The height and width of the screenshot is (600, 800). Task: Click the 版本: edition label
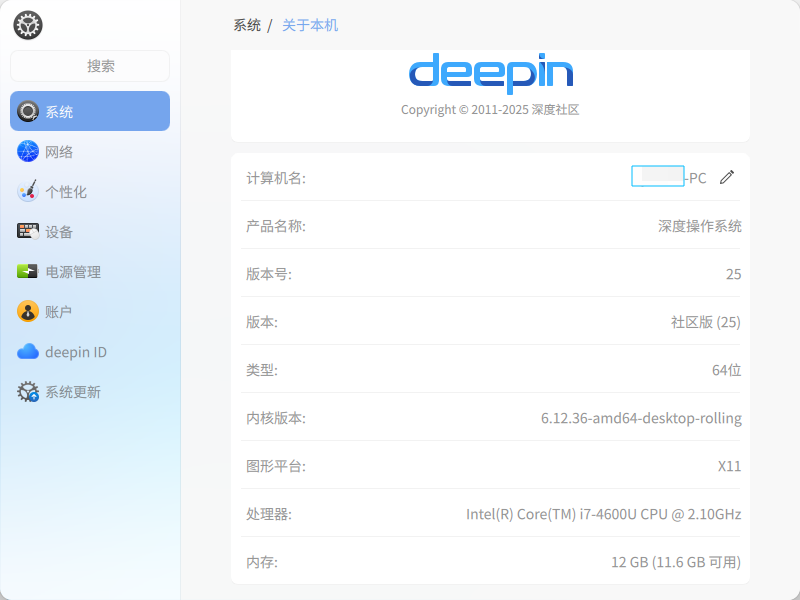click(262, 322)
